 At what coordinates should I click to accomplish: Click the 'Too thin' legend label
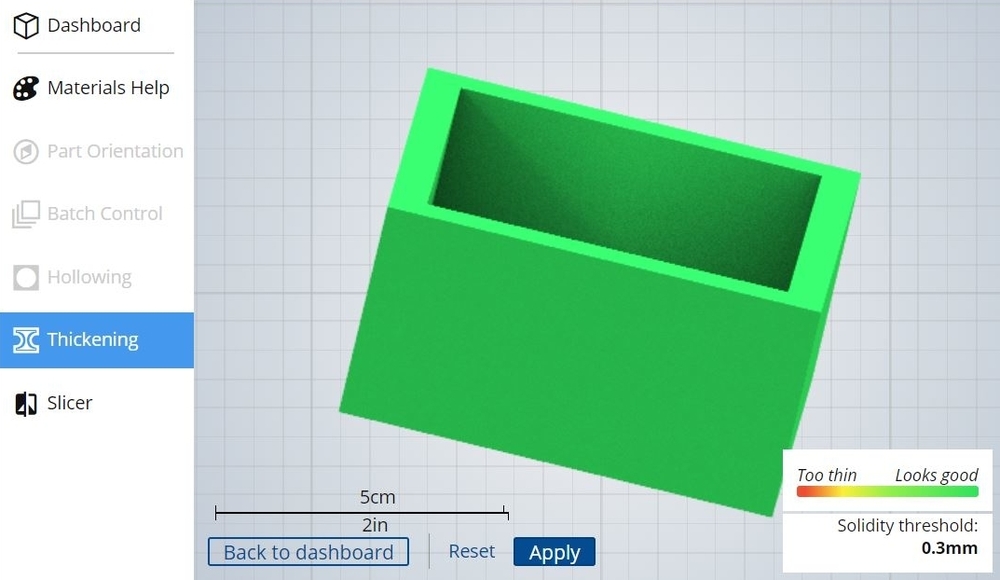tap(827, 475)
